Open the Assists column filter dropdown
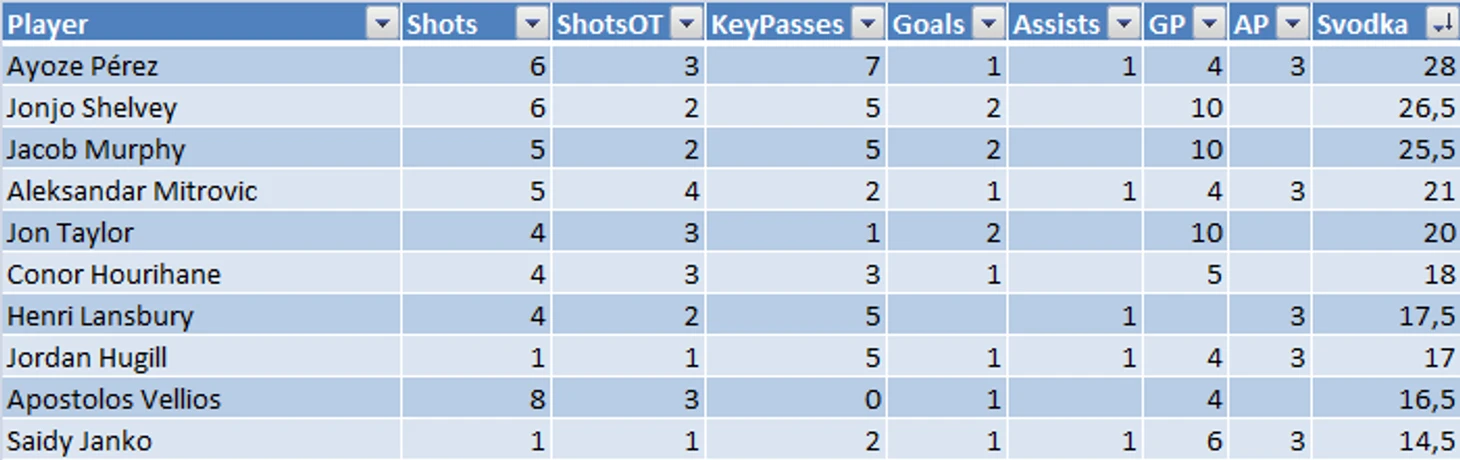Image resolution: width=1460 pixels, height=460 pixels. [1125, 25]
